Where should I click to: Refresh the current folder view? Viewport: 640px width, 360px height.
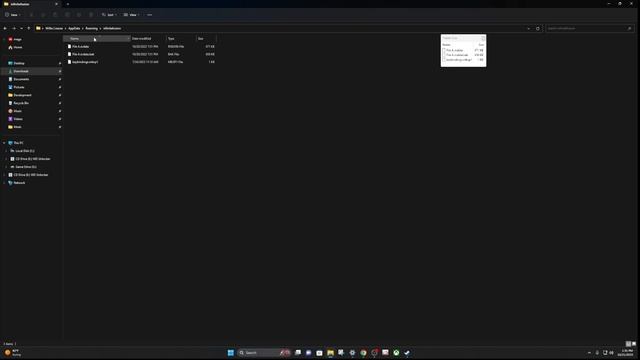tap(538, 29)
